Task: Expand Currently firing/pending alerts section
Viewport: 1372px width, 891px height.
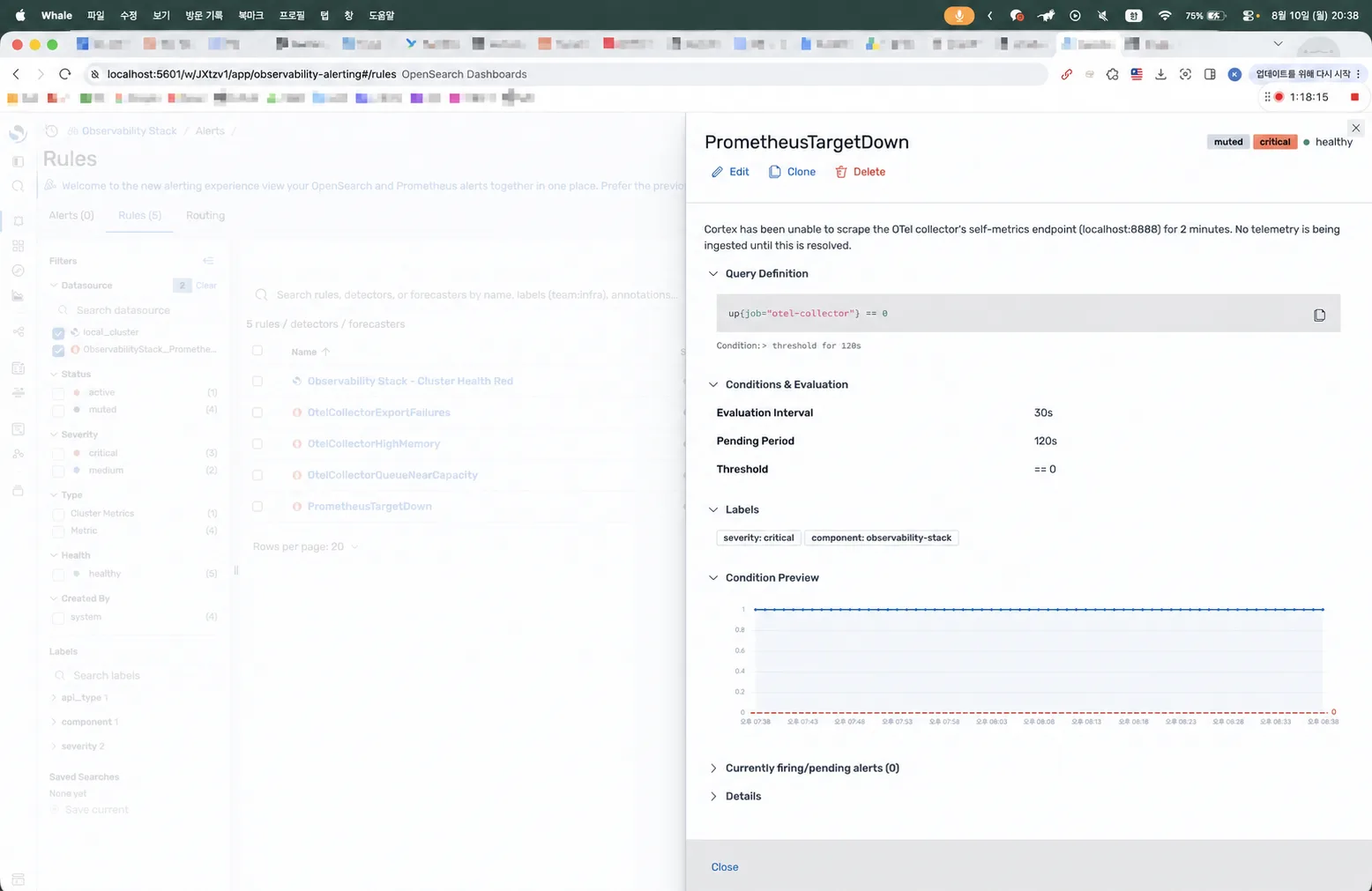Action: [x=713, y=768]
